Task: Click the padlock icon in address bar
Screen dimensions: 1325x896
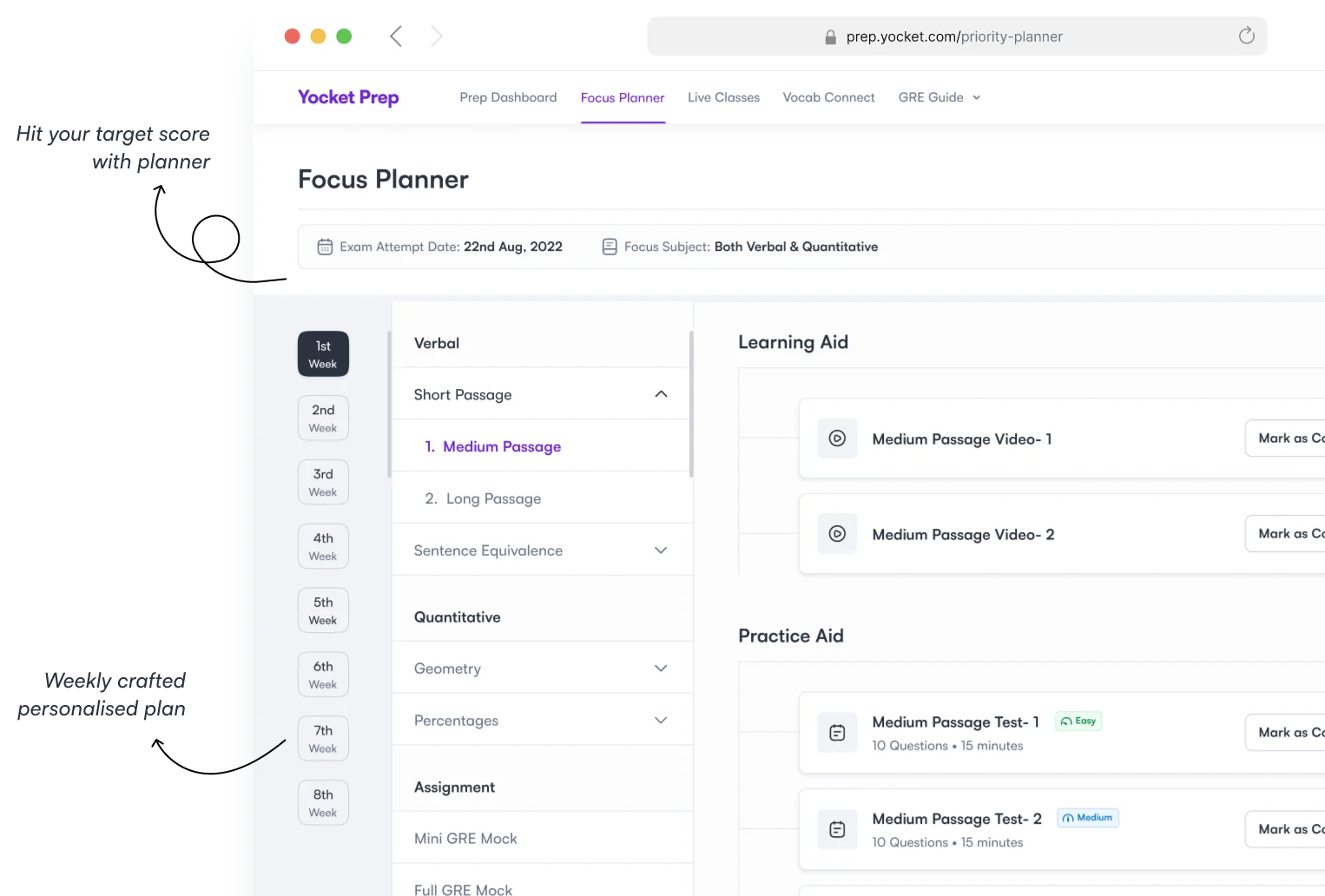Action: tap(830, 36)
